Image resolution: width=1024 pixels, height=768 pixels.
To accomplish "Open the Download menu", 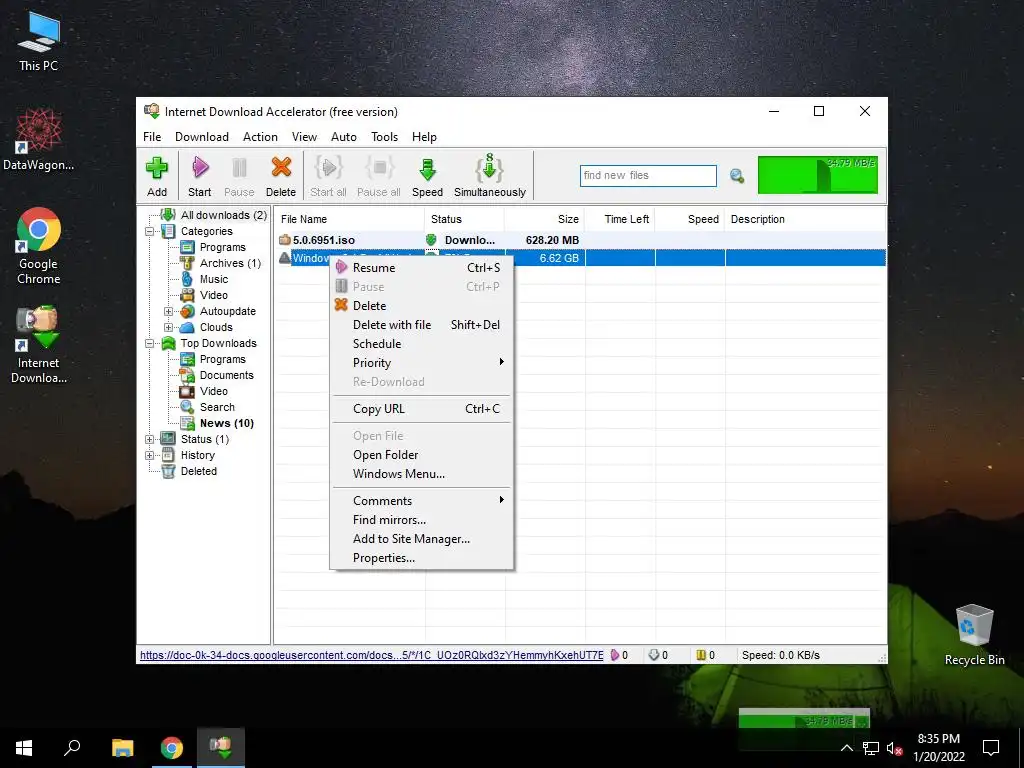I will [202, 136].
